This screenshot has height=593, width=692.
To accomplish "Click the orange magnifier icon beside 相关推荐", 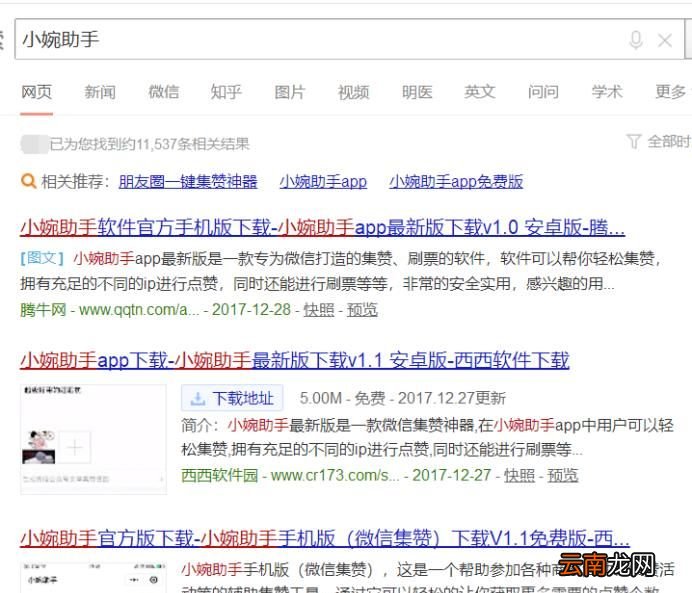I will click(x=29, y=181).
